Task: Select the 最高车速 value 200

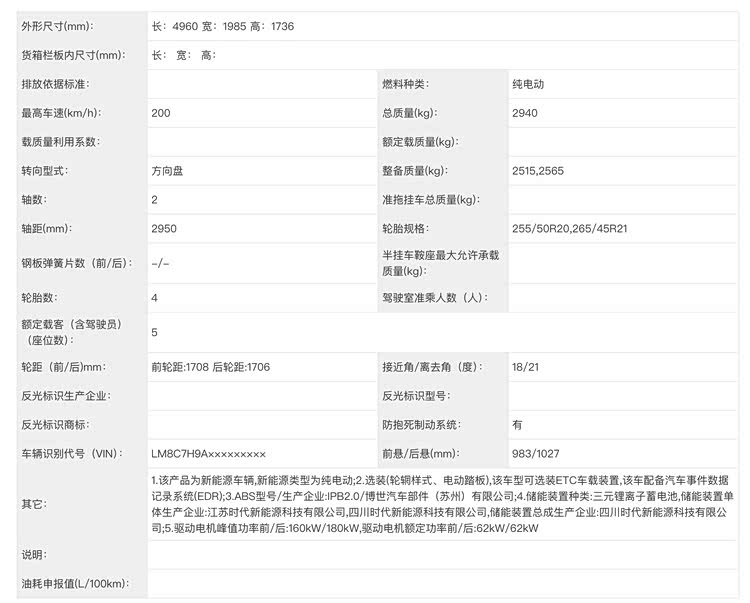Action: pos(161,113)
